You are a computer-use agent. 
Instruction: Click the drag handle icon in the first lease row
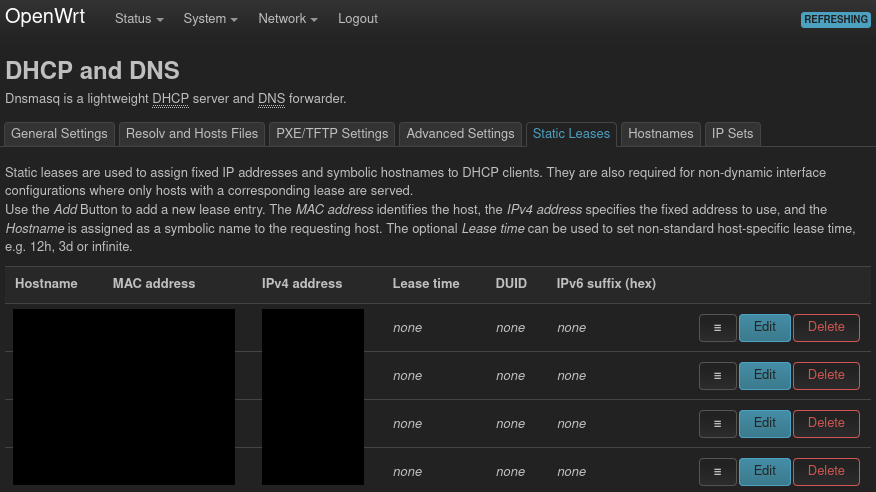point(717,328)
